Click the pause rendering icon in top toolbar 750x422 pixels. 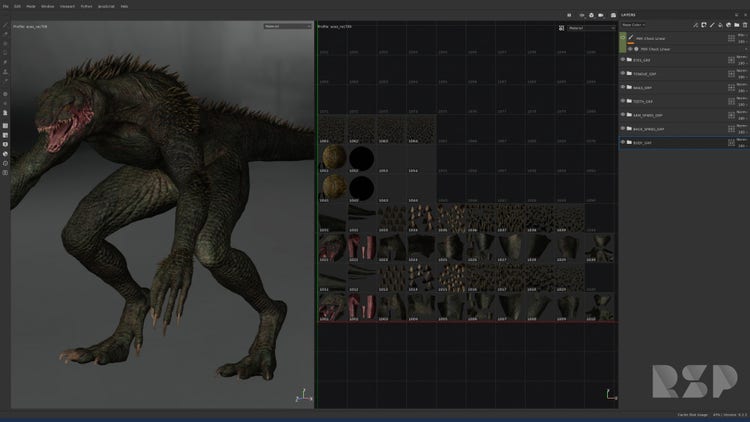click(x=569, y=15)
